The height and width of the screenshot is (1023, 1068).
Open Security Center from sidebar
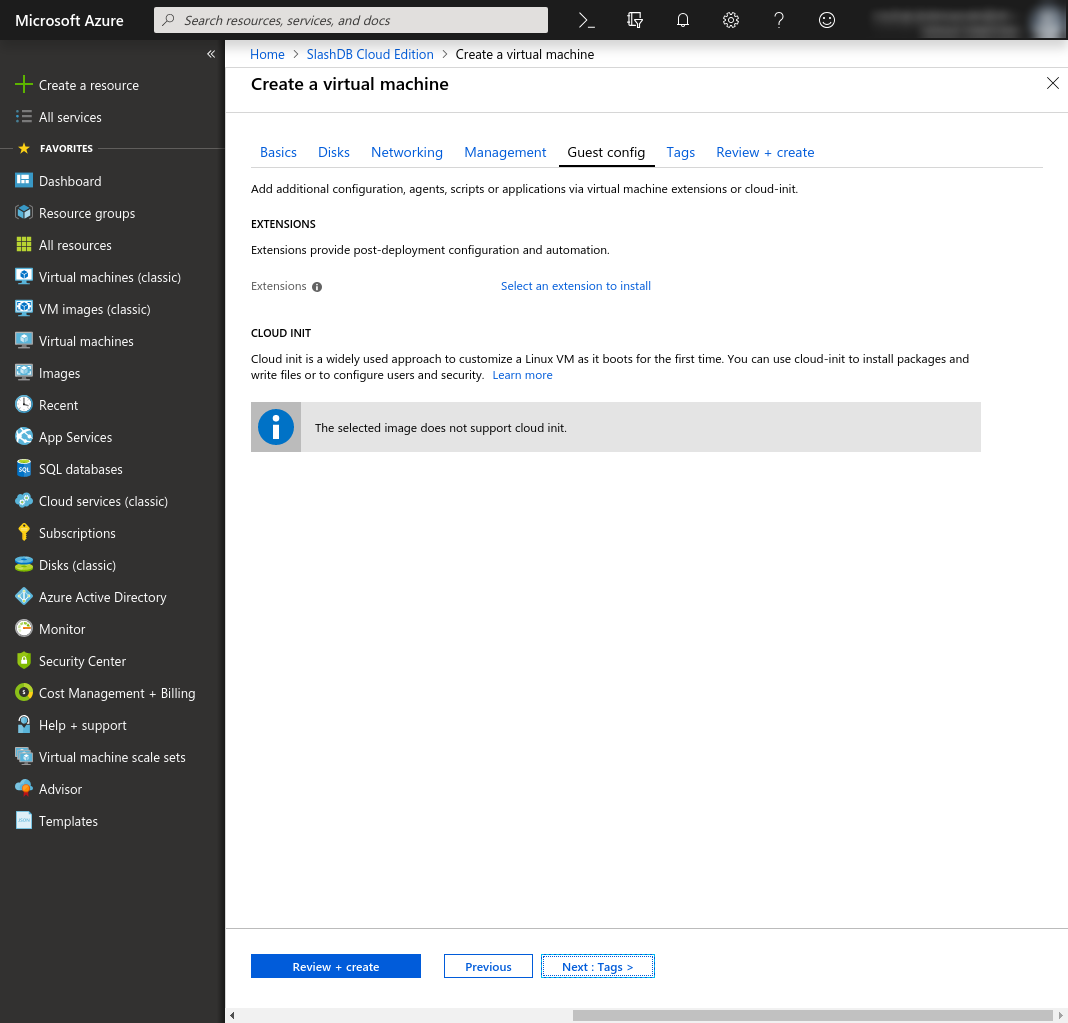[82, 661]
